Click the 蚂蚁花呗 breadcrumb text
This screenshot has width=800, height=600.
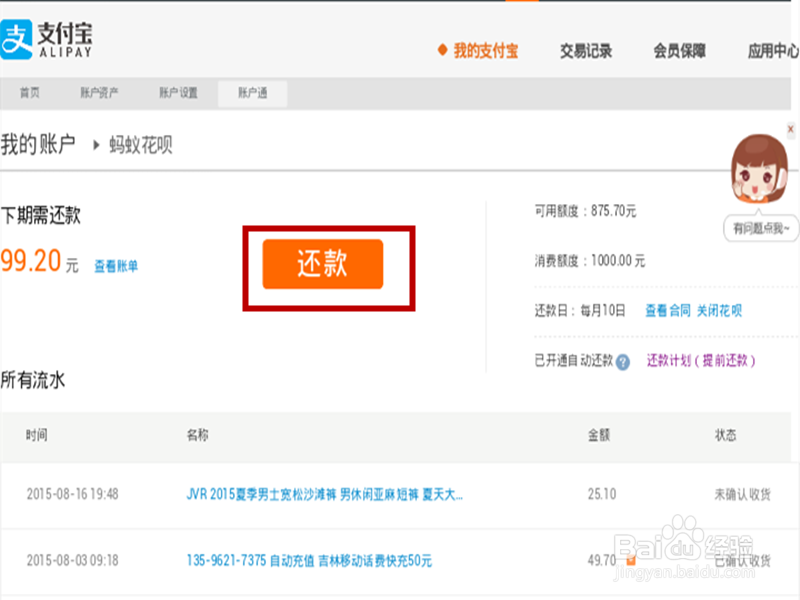141,145
